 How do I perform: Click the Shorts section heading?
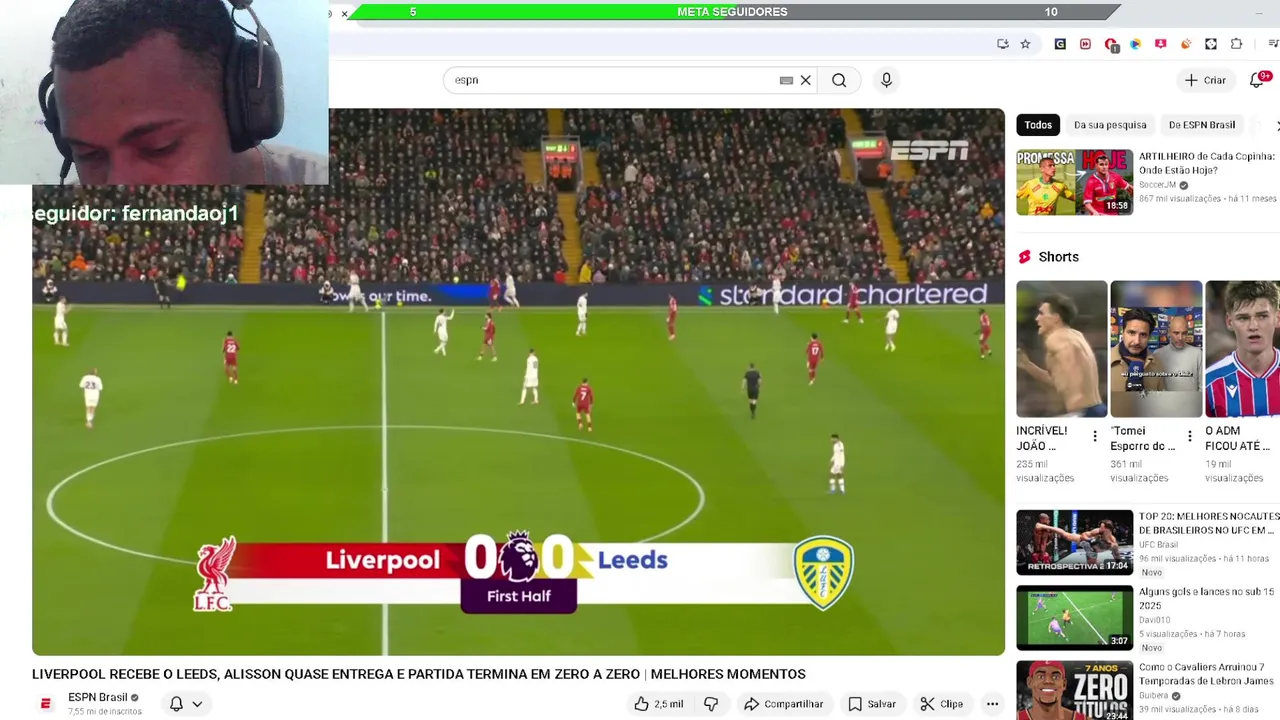click(x=1058, y=257)
